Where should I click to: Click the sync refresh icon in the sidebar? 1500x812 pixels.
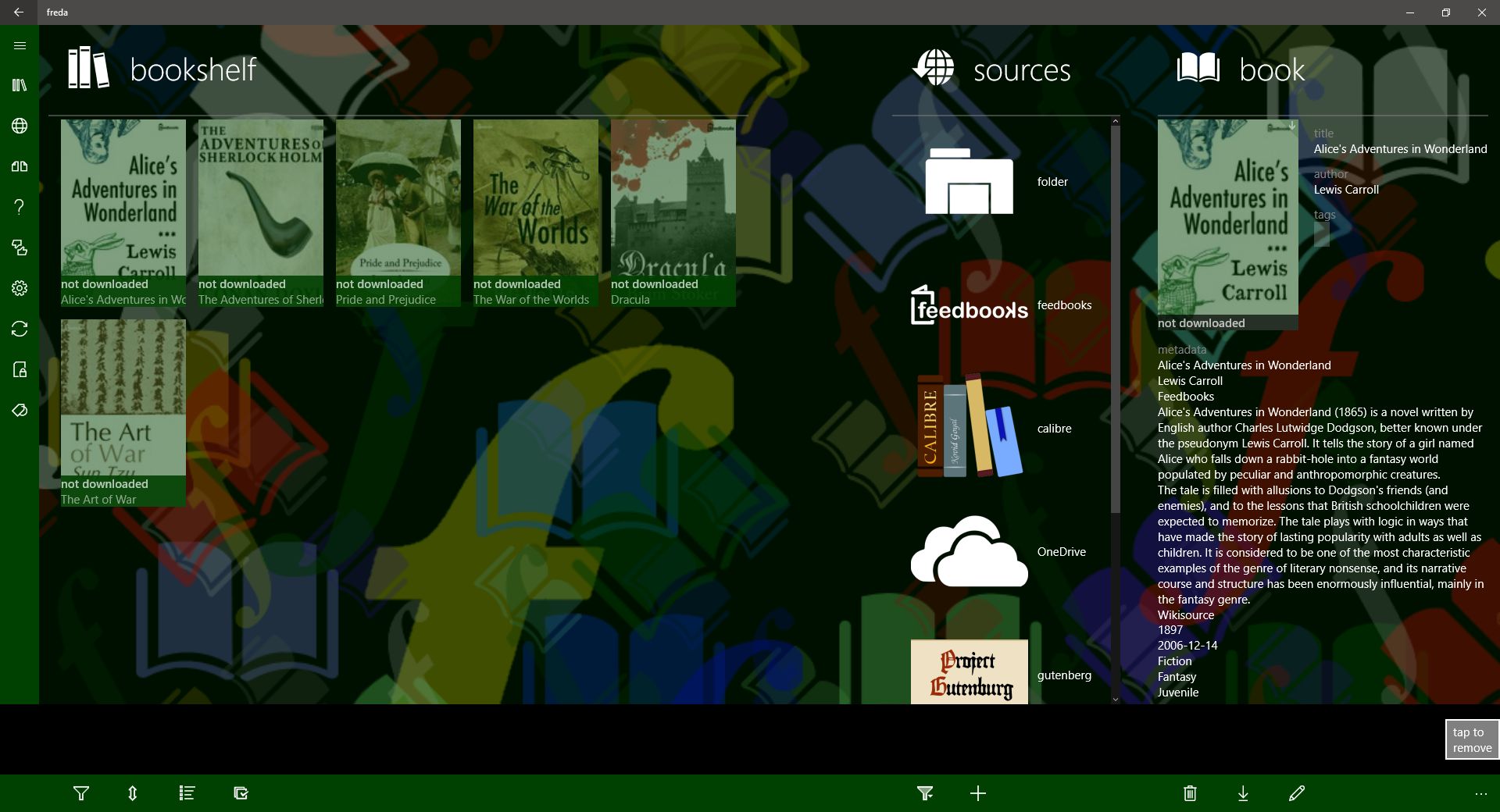coord(20,329)
